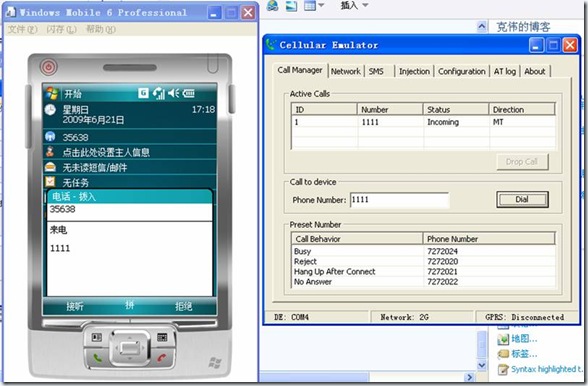The height and width of the screenshot is (386, 588).
Task: Tap the GPRS status G icon
Action: pos(143,93)
